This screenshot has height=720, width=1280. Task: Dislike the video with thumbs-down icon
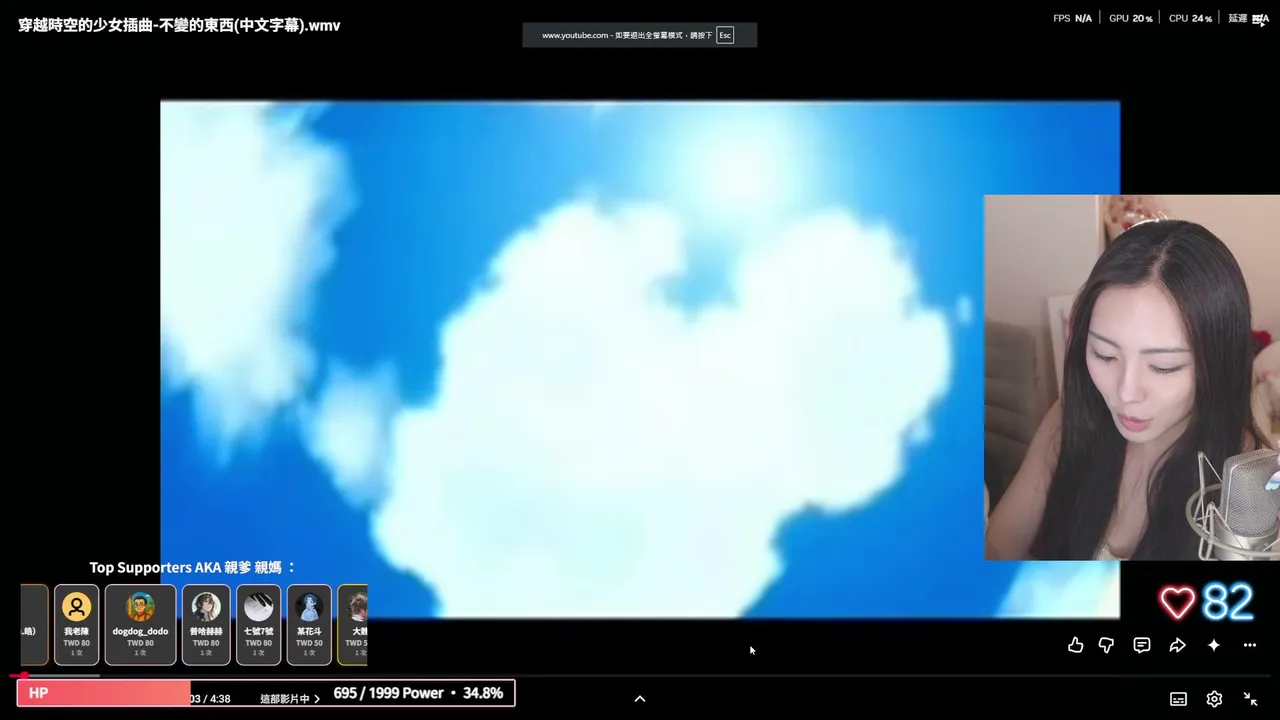click(x=1106, y=645)
